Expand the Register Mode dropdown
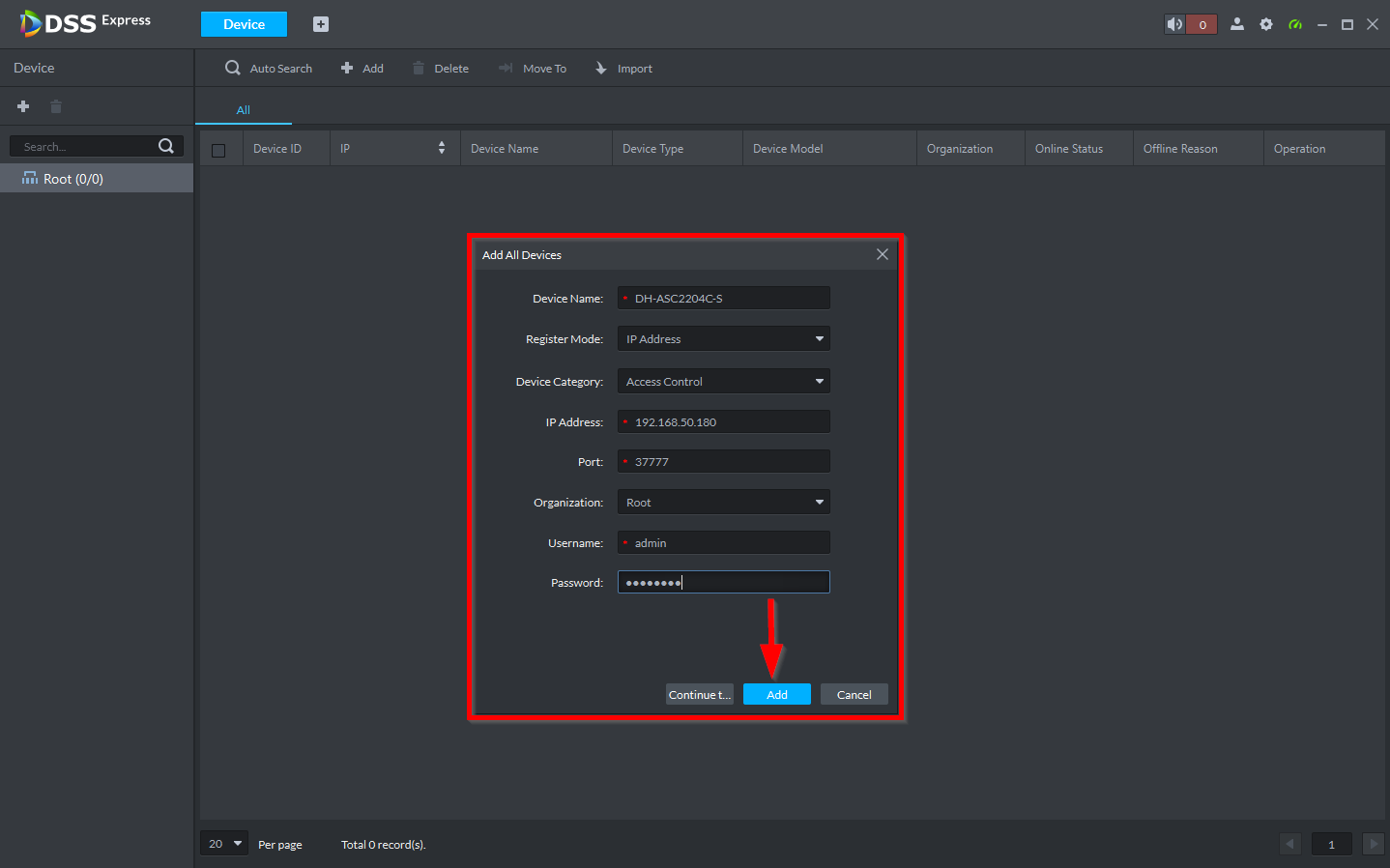Image resolution: width=1390 pixels, height=868 pixels. click(723, 339)
